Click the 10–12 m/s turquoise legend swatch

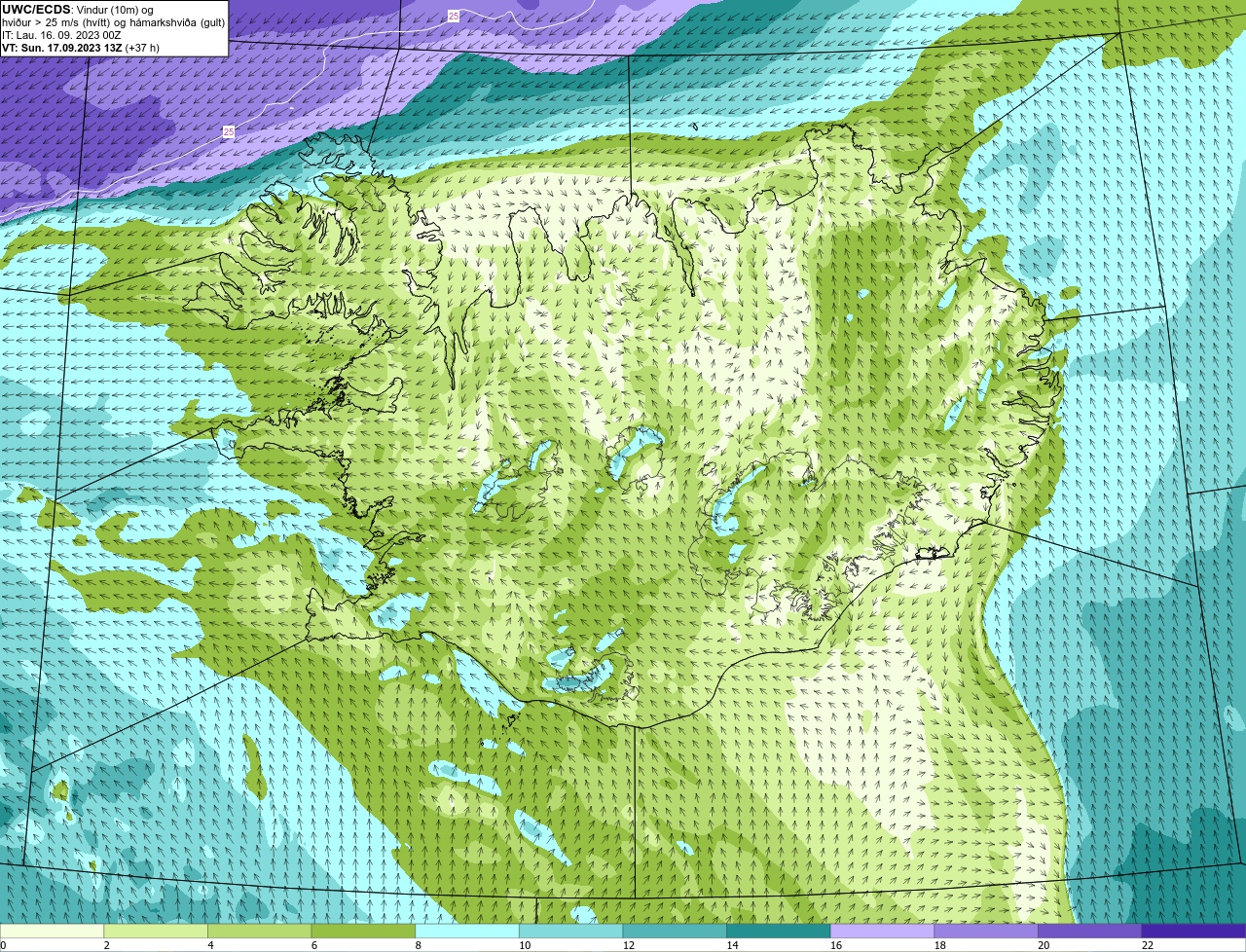click(x=571, y=932)
